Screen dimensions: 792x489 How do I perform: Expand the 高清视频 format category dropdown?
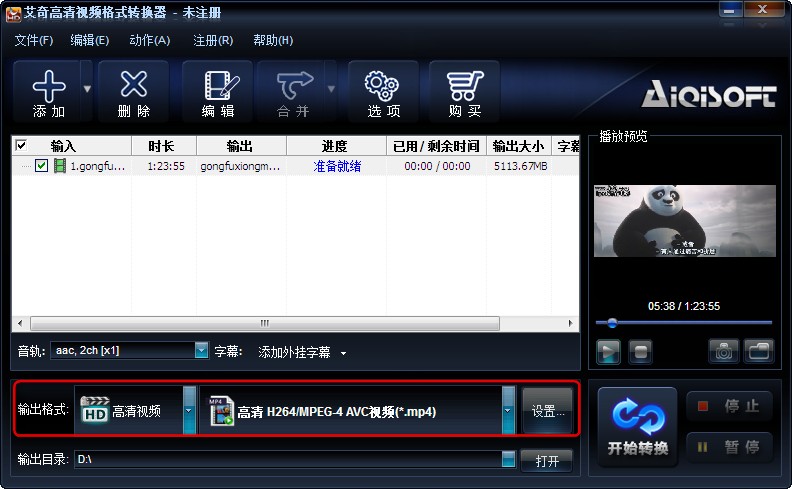coord(189,410)
